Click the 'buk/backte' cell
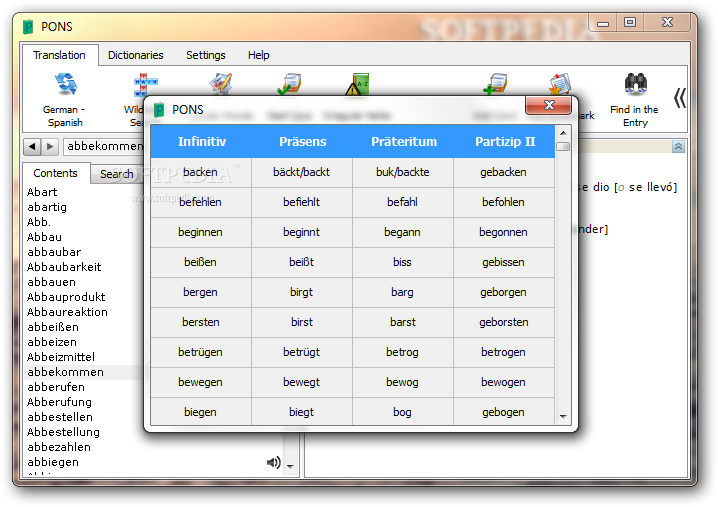Image resolution: width=718 pixels, height=507 pixels. coord(403,172)
